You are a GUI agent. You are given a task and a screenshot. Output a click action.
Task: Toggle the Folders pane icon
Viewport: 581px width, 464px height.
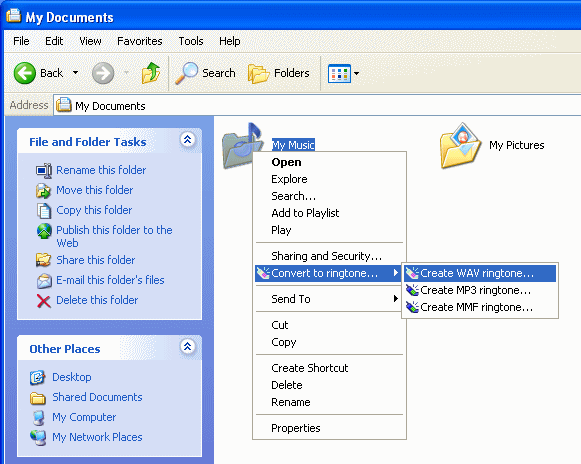coord(258,73)
